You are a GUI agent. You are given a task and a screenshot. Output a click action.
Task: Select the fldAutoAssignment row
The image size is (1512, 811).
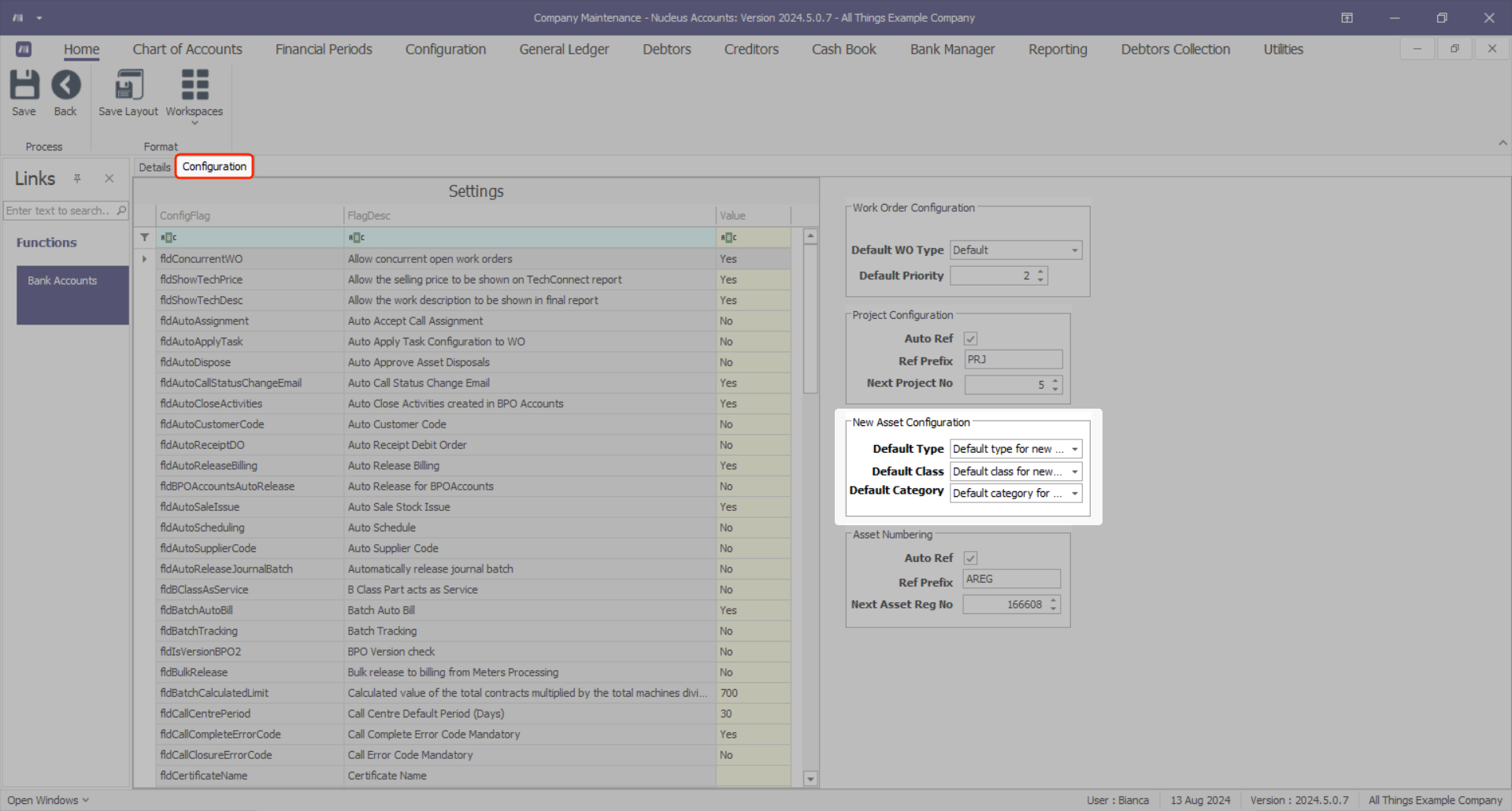point(473,321)
